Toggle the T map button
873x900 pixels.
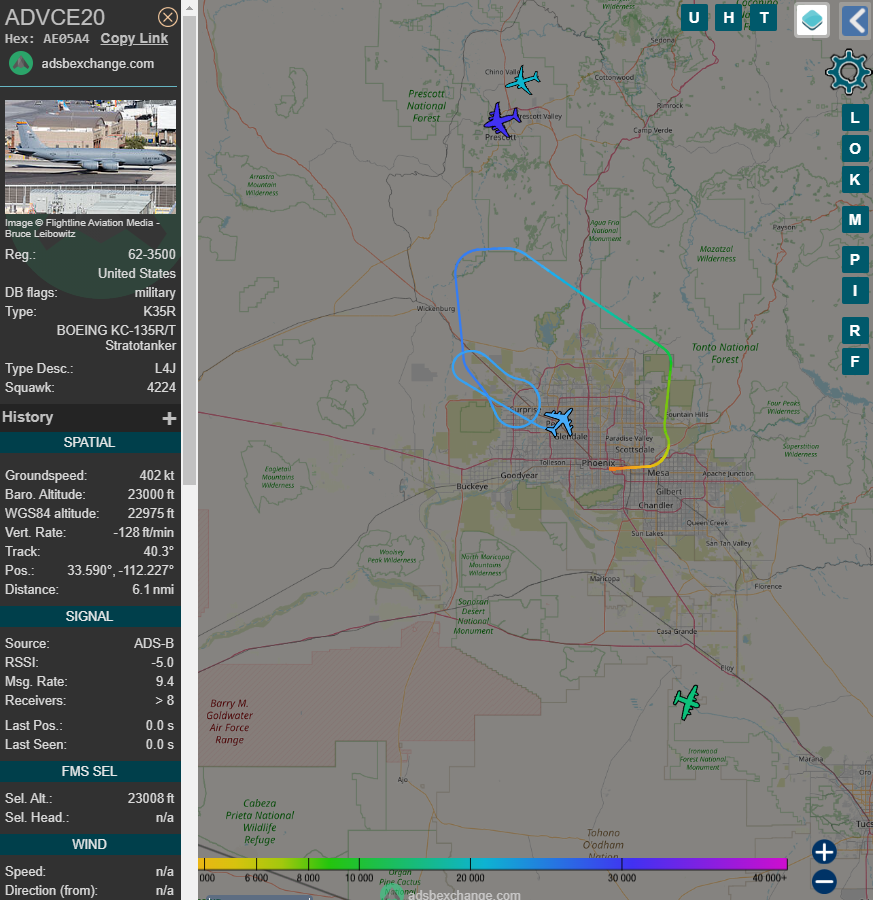[764, 17]
